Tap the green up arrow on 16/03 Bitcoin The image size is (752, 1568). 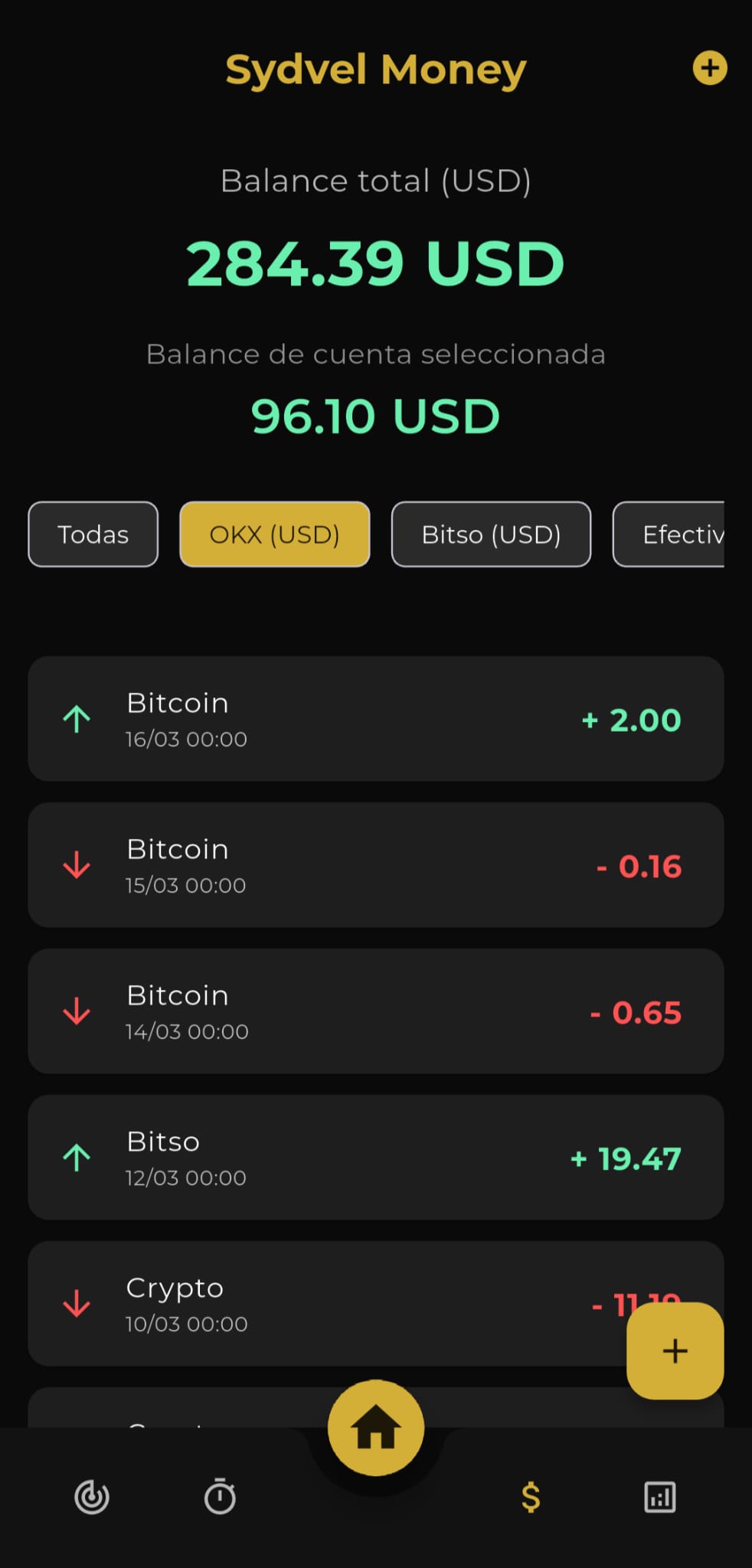click(77, 719)
